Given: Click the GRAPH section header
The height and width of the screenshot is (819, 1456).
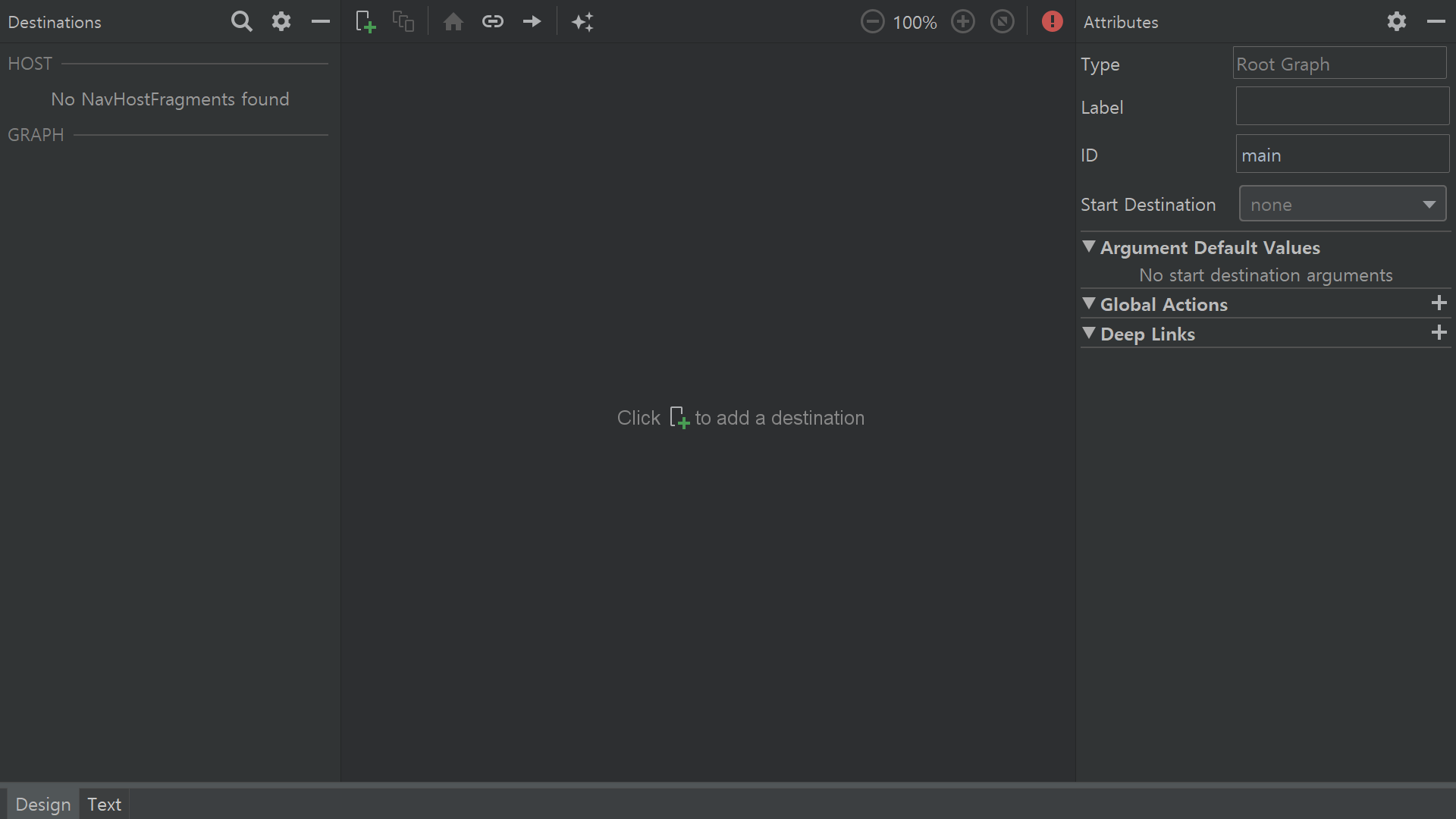Looking at the screenshot, I should pos(36,135).
